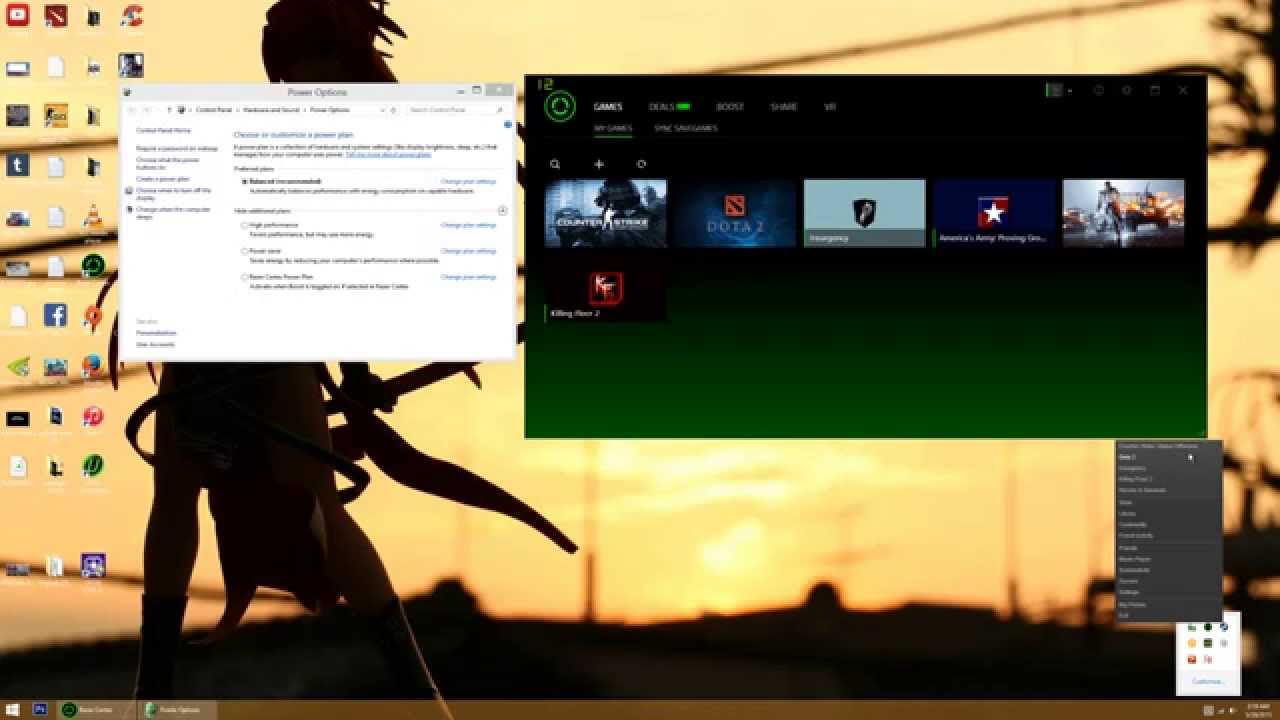Switch to the SHARE tab
Viewport: 1280px width, 720px height.
784,107
